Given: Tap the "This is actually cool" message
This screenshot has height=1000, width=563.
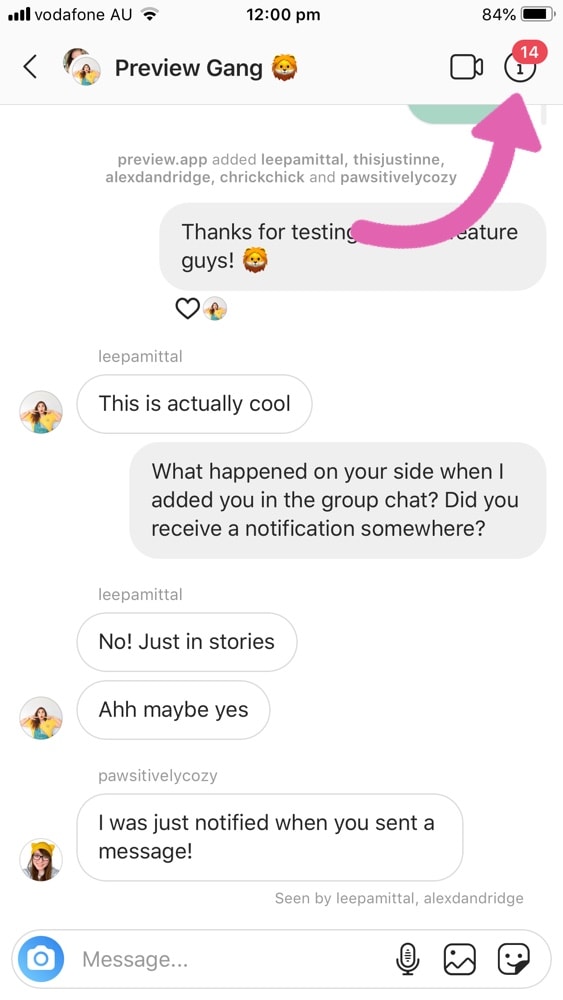Looking at the screenshot, I should [194, 404].
